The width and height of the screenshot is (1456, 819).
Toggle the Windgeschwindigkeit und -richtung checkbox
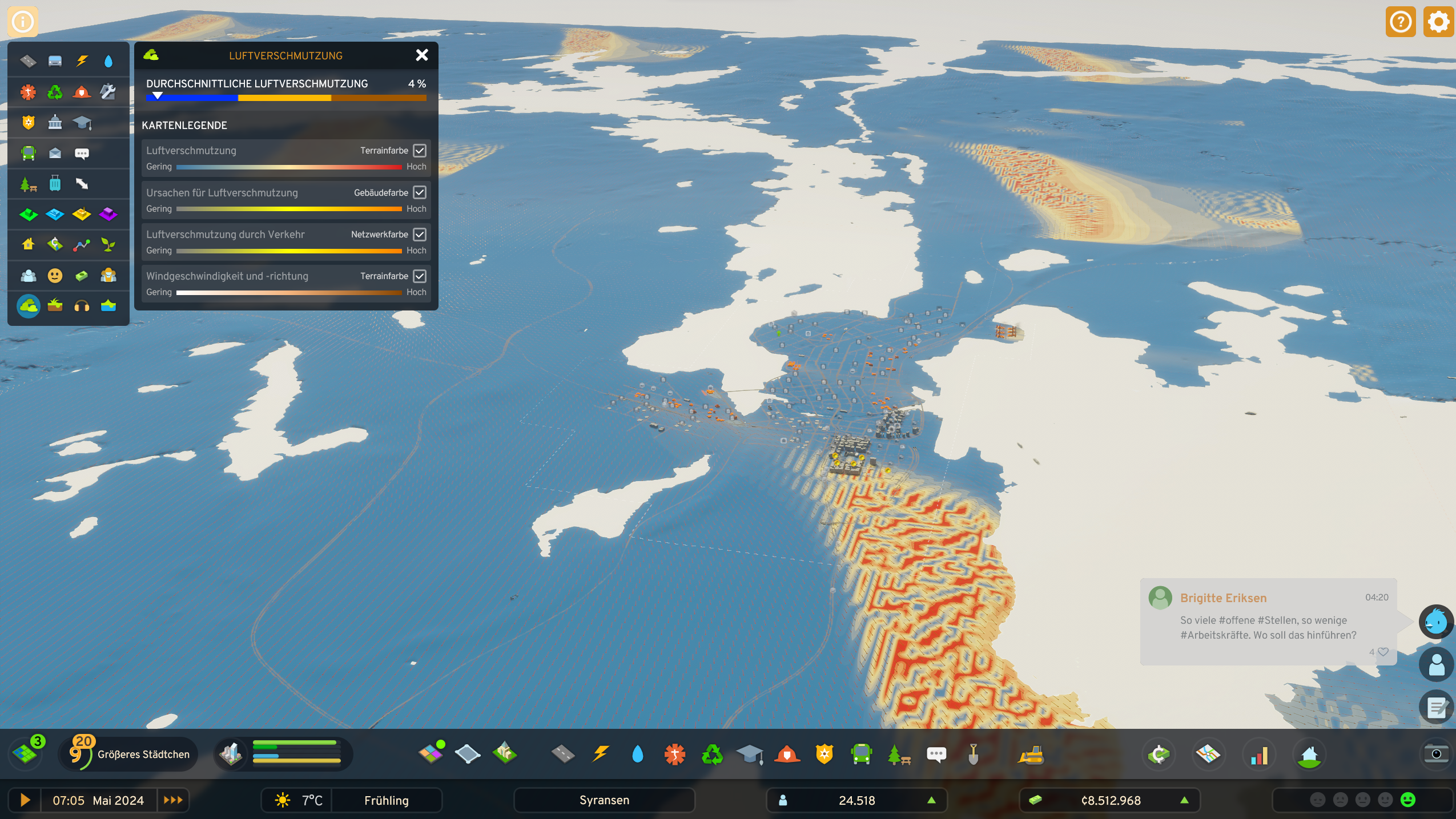click(x=420, y=276)
